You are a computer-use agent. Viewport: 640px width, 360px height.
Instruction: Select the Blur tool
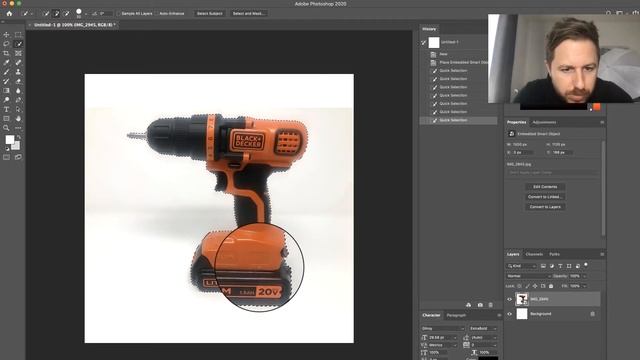18,91
